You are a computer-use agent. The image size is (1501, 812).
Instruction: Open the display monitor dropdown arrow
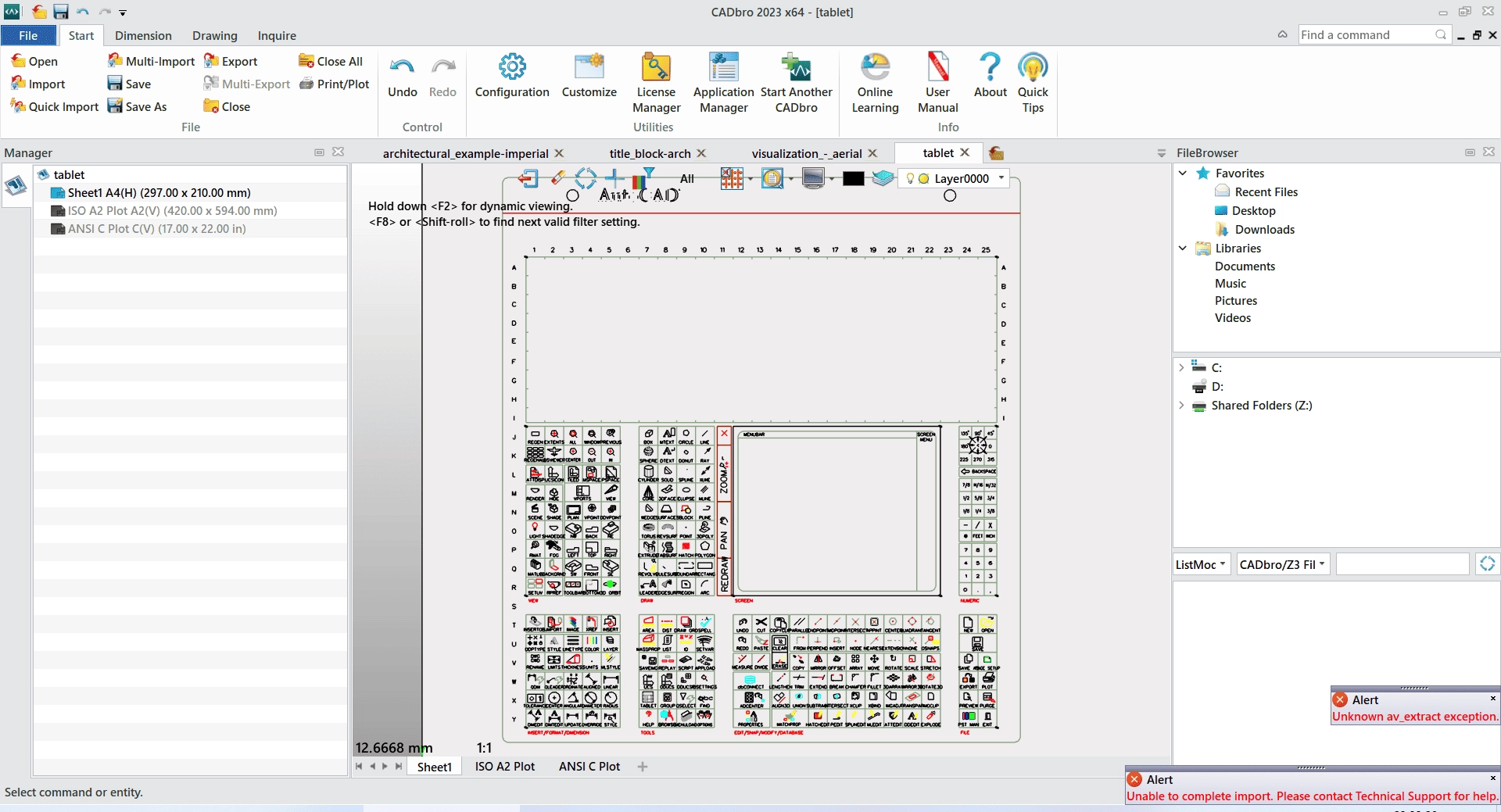tap(831, 179)
